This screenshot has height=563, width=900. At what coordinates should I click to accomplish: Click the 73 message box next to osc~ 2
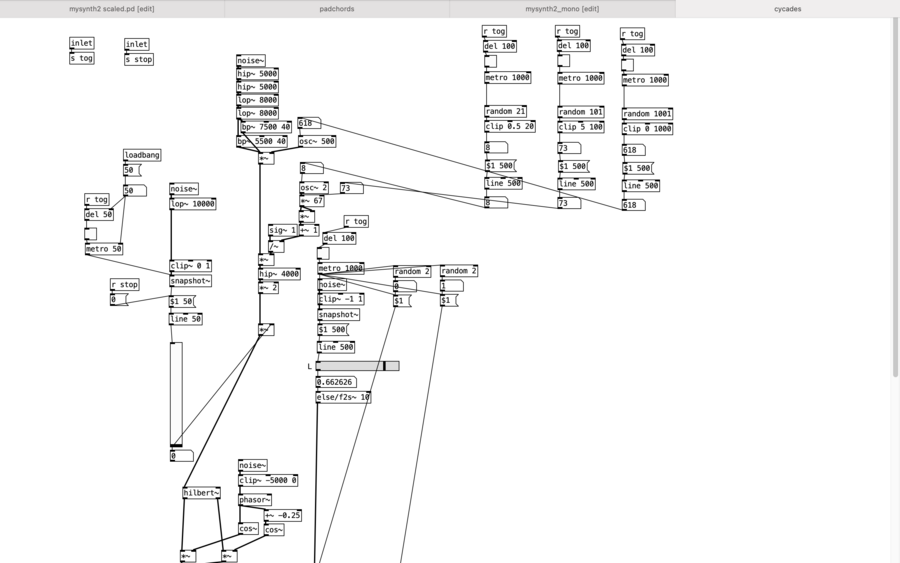(351, 188)
